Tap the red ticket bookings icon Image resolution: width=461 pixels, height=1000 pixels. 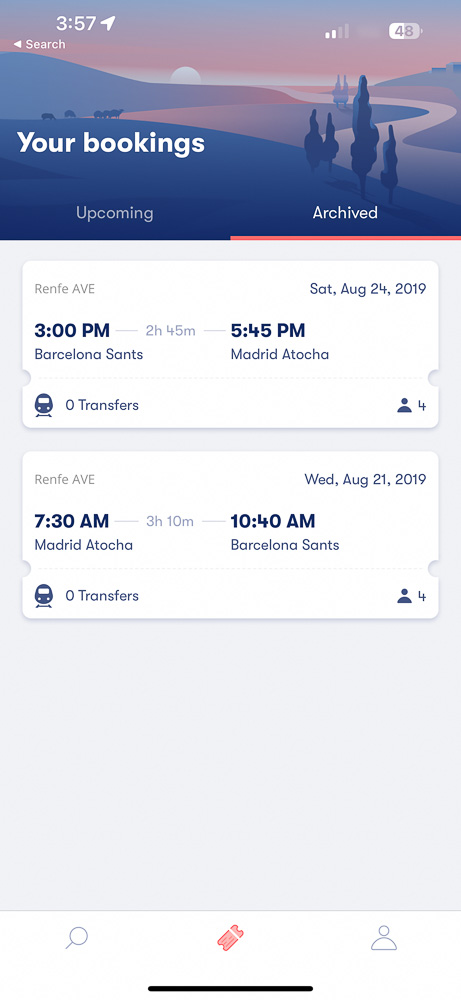tap(230, 938)
